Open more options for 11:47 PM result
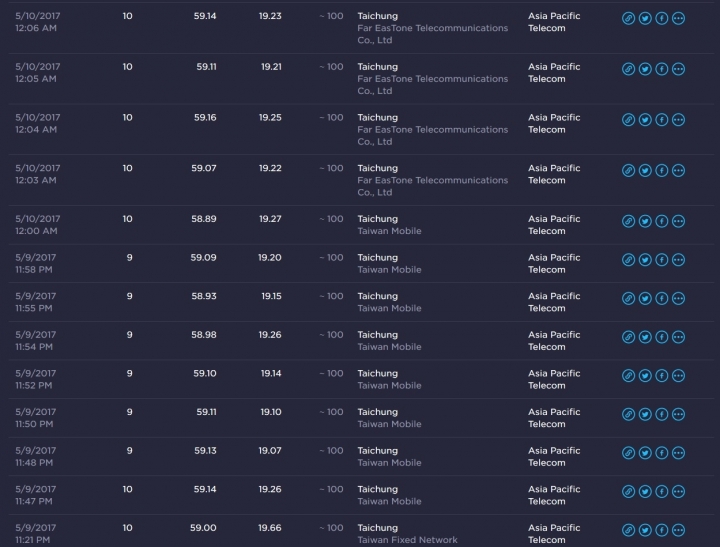 point(679,491)
